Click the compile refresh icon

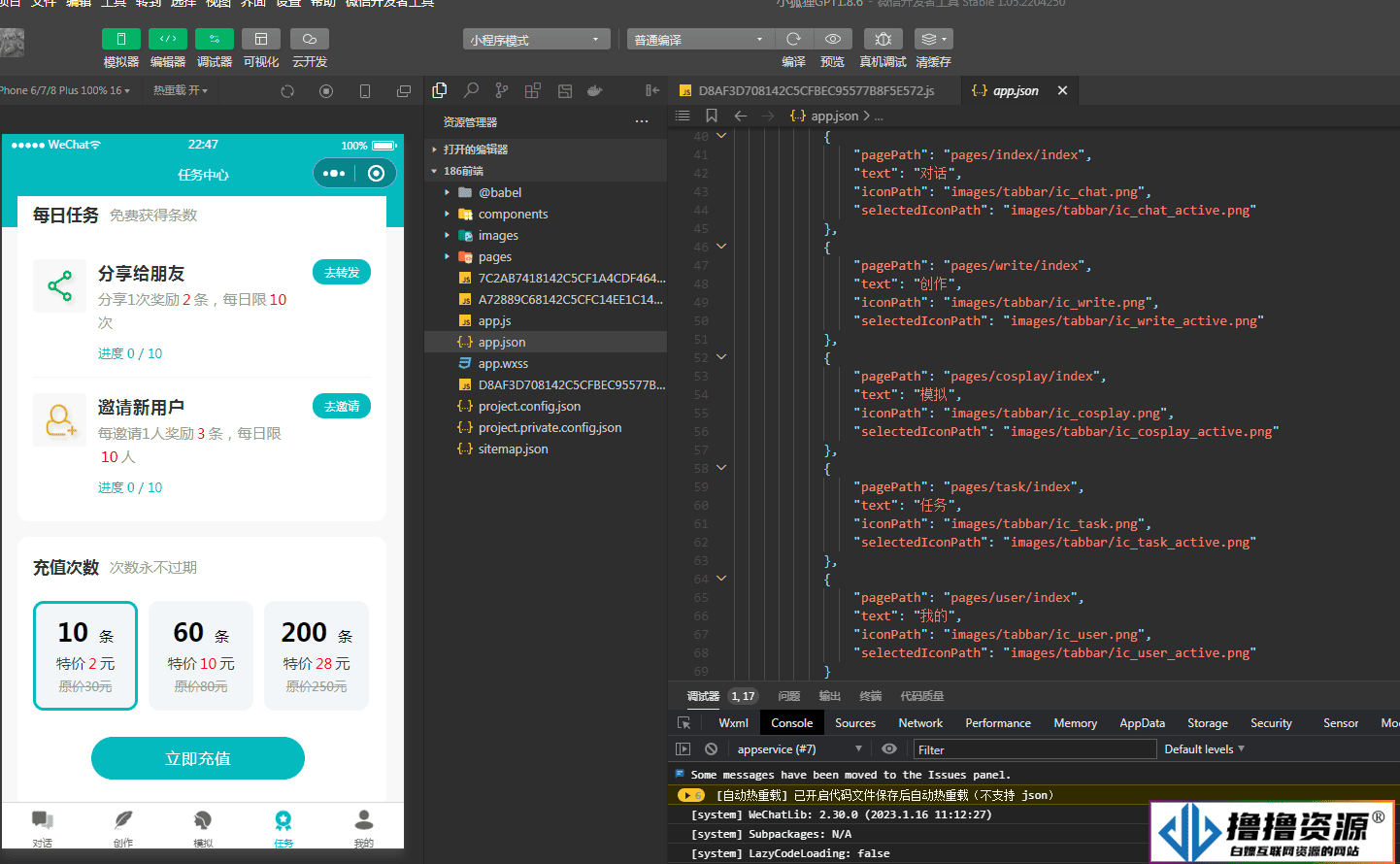pyautogui.click(x=793, y=39)
